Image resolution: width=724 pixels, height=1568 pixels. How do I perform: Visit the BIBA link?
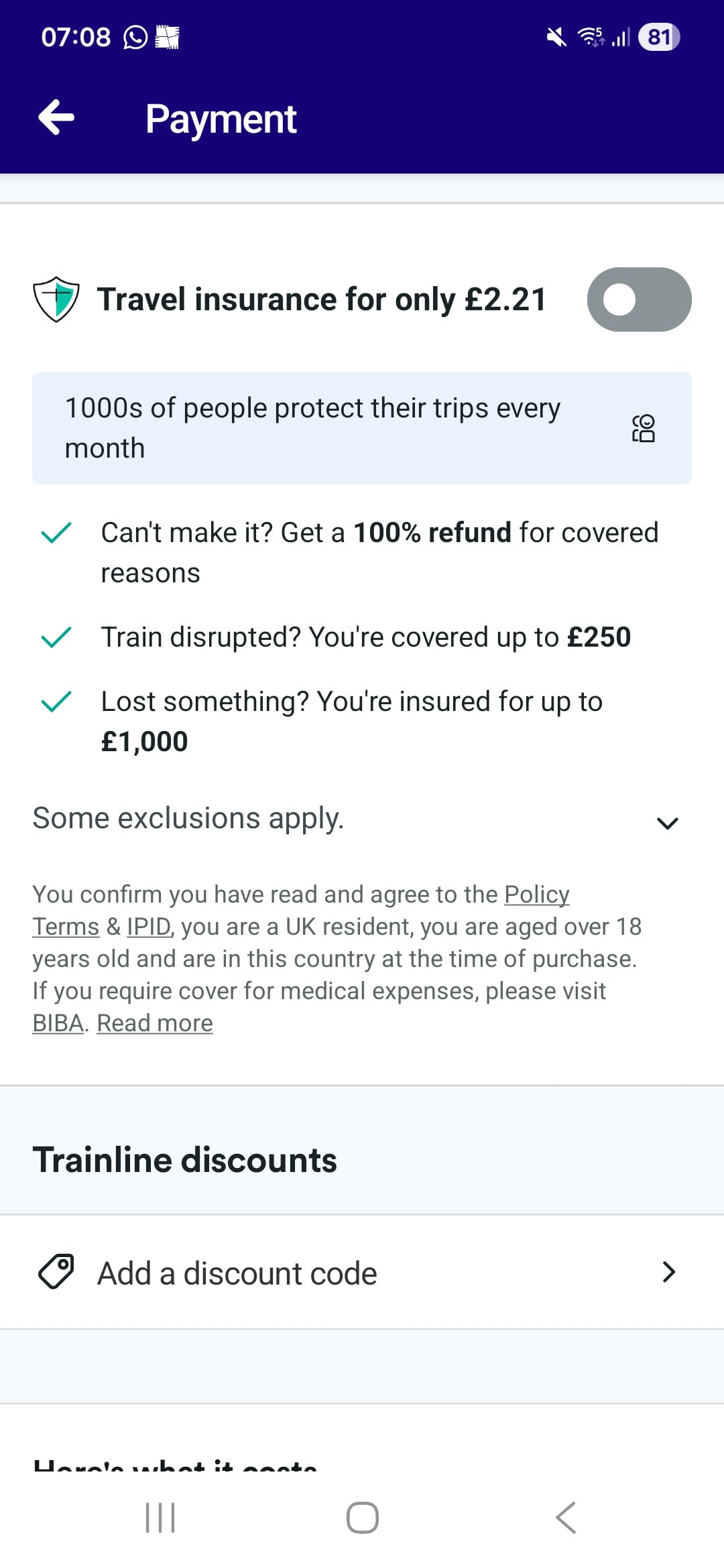58,1023
